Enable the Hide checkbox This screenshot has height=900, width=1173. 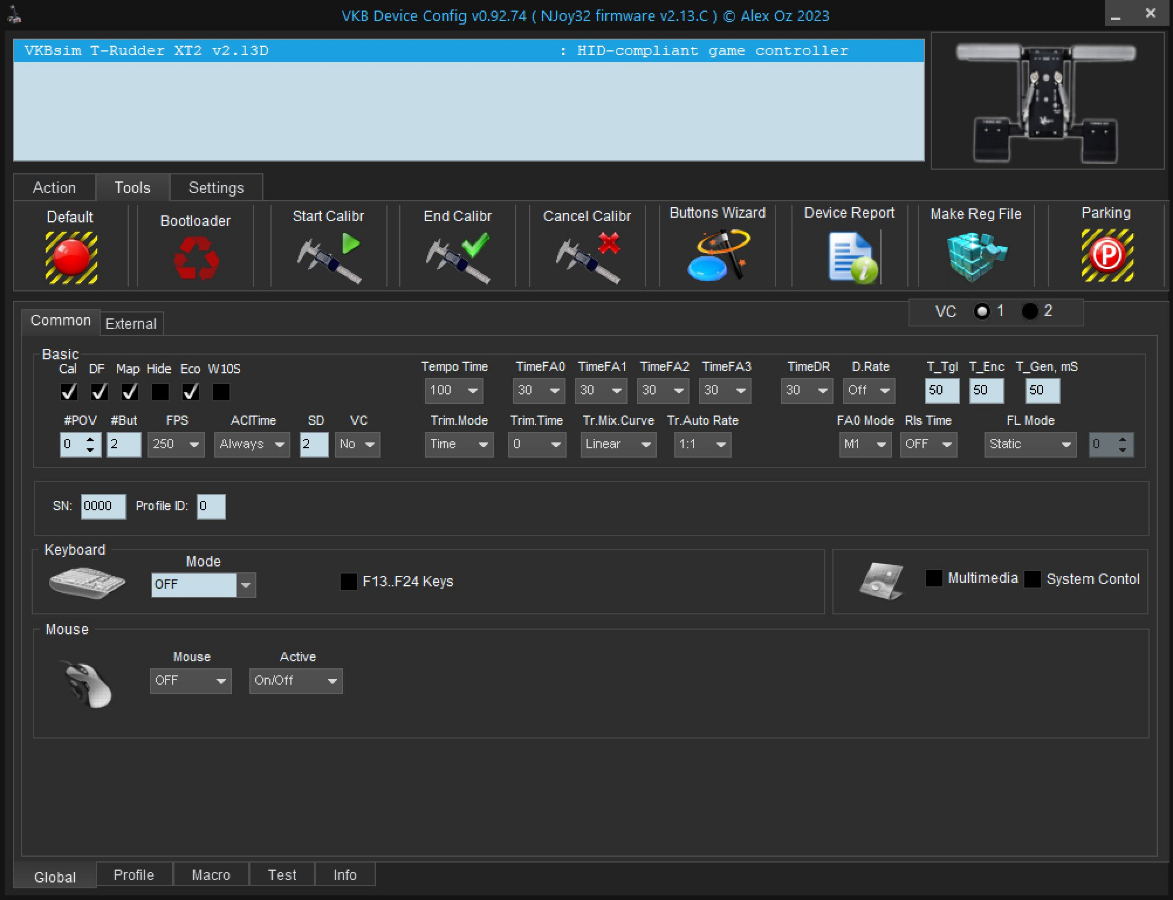[160, 391]
